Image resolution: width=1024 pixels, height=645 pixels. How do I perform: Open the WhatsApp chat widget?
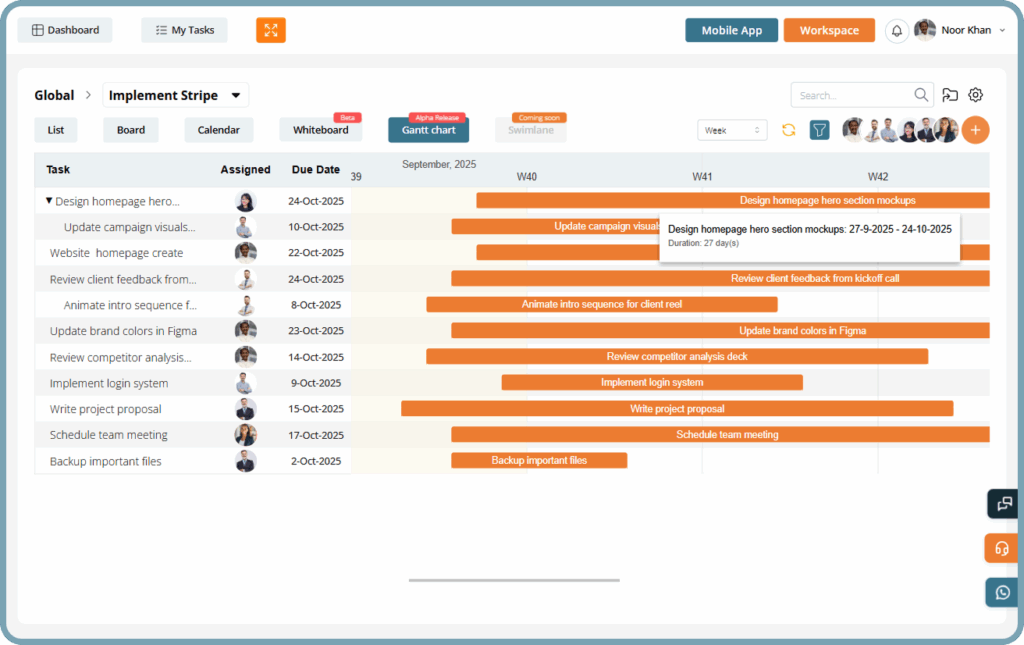pyautogui.click(x=1002, y=592)
